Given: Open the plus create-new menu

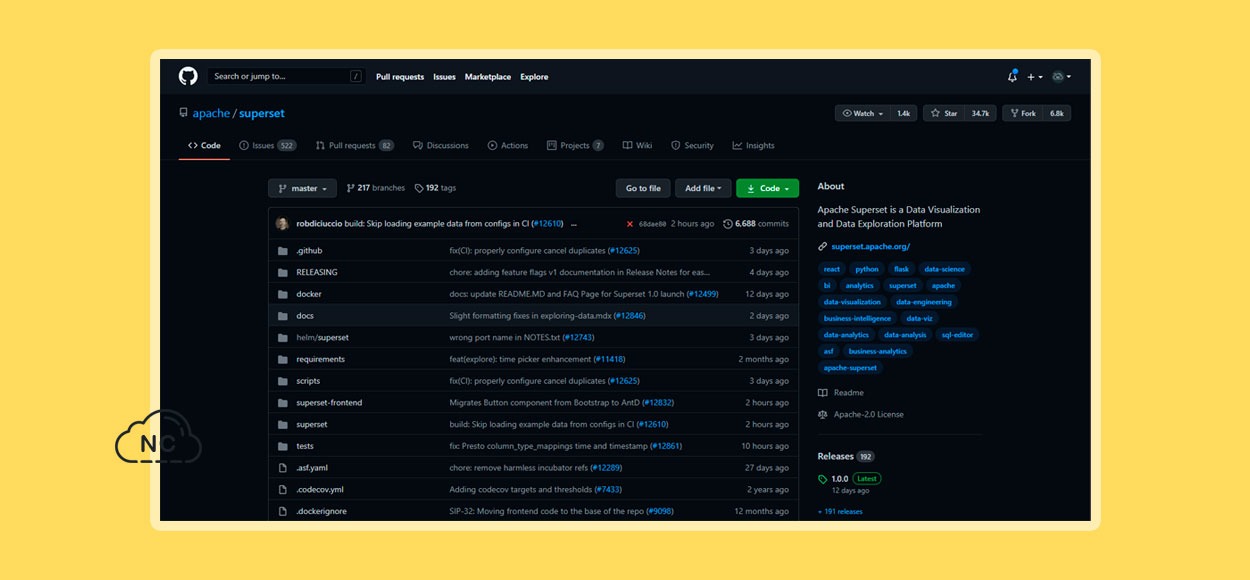Looking at the screenshot, I should (x=1034, y=77).
